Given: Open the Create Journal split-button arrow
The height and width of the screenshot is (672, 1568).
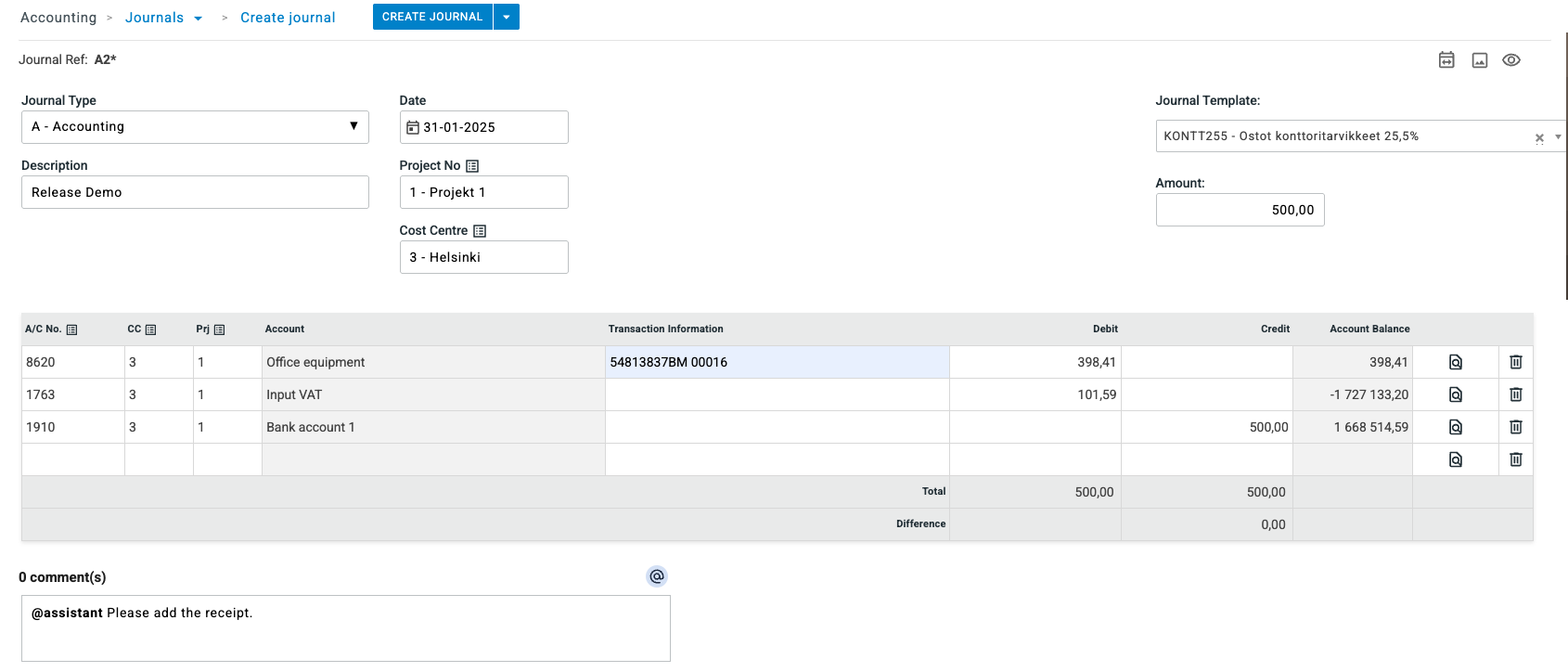Looking at the screenshot, I should (507, 17).
